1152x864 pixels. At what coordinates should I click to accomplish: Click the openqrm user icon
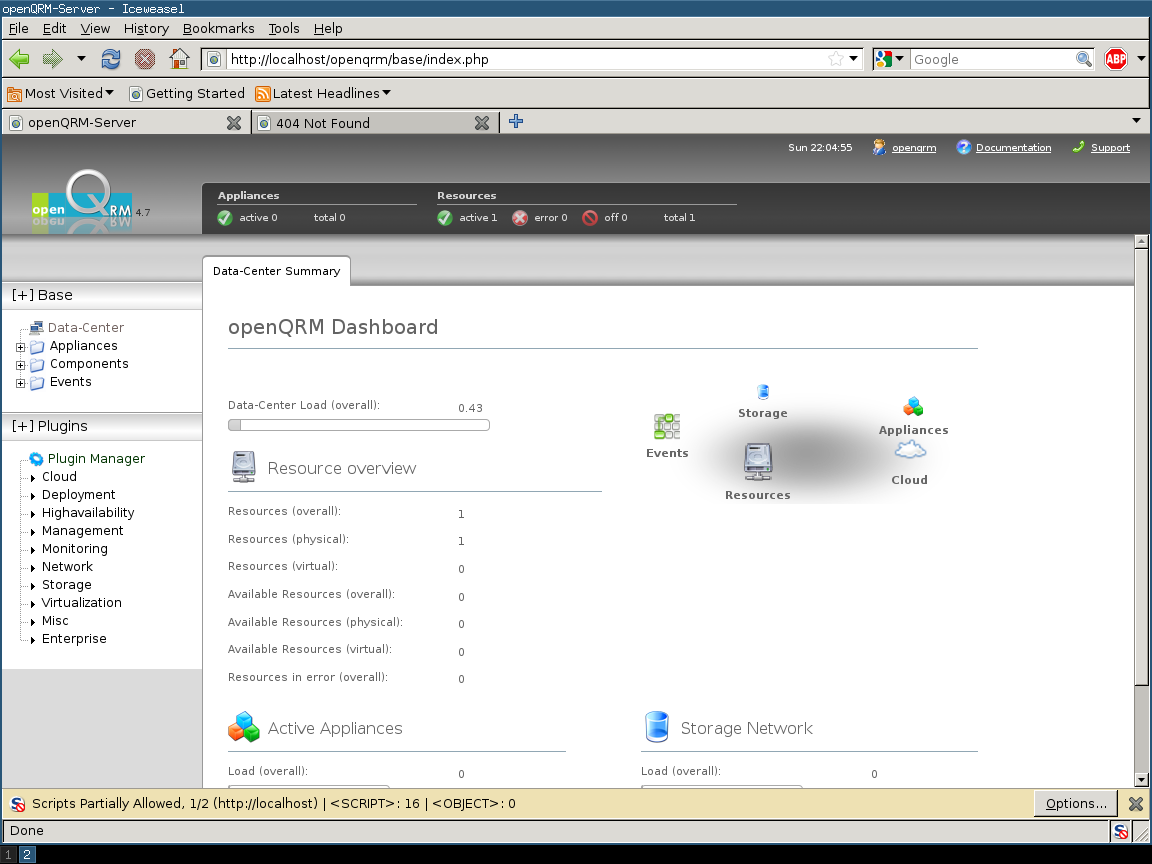(x=879, y=148)
